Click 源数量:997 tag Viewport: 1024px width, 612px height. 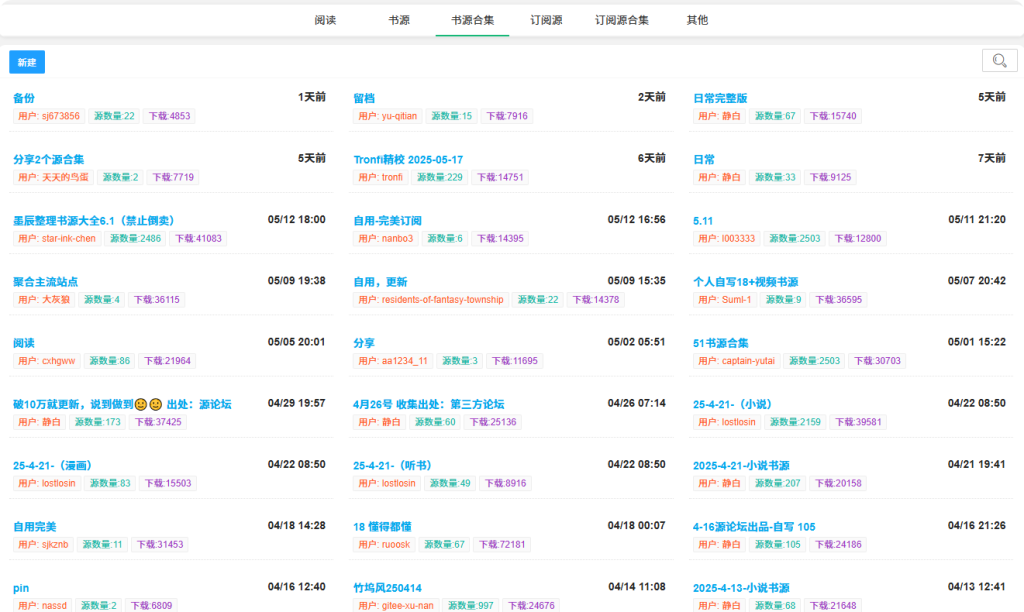click(x=471, y=605)
